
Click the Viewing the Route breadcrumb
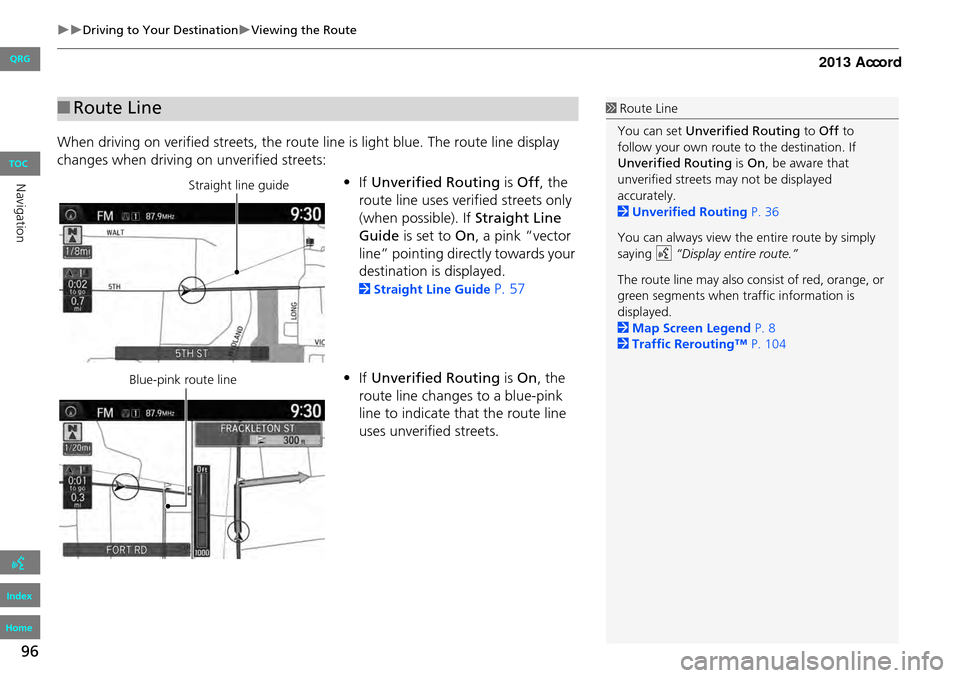click(304, 30)
